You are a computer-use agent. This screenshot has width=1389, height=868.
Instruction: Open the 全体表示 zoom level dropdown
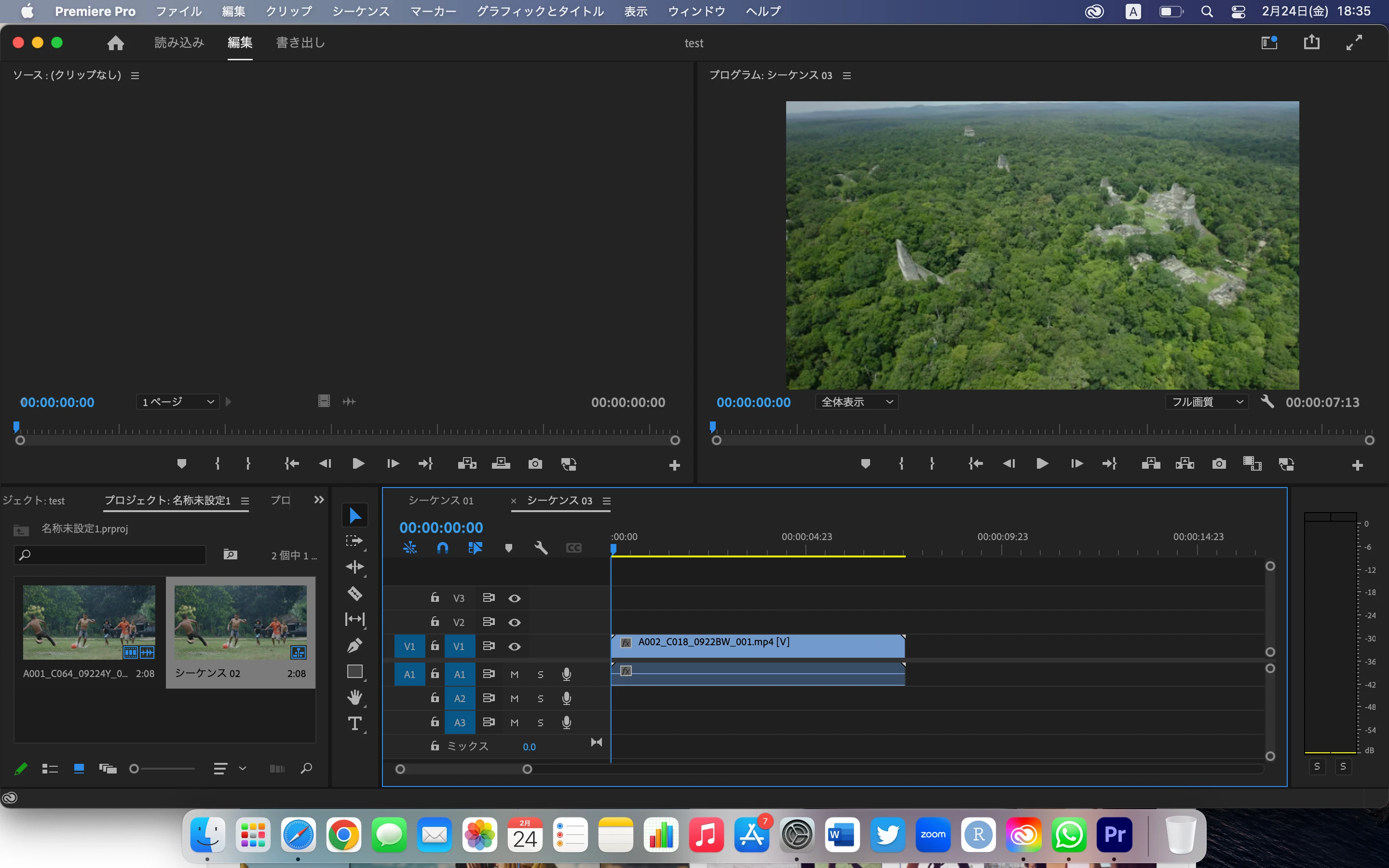click(857, 402)
